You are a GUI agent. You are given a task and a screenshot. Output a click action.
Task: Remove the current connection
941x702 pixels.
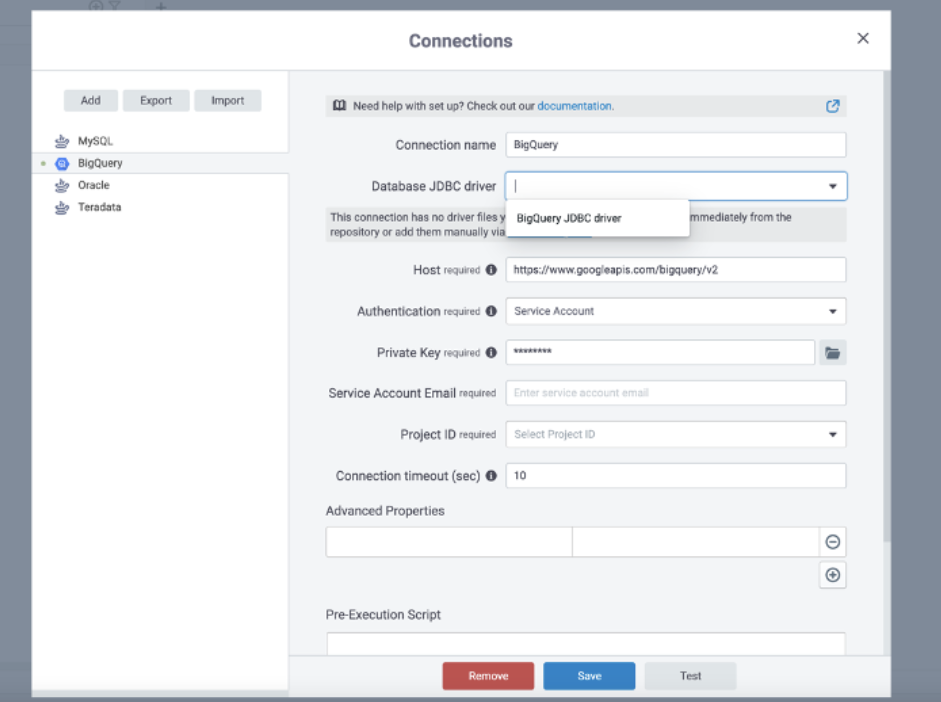(488, 676)
